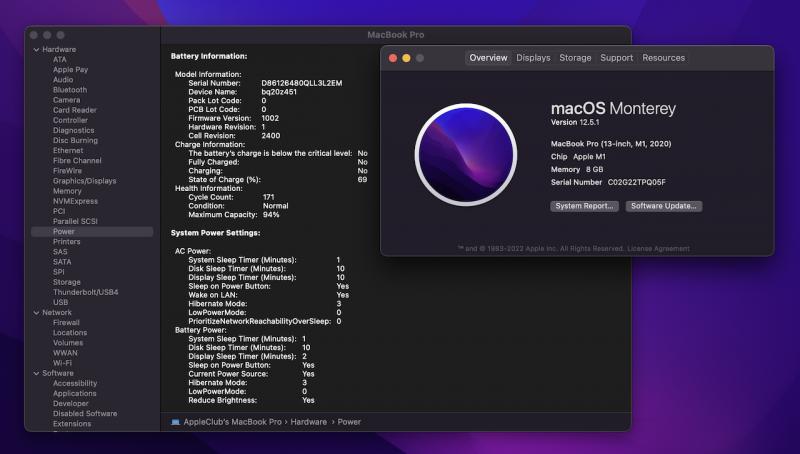Image resolution: width=800 pixels, height=454 pixels.
Task: Click Power in the path bar
Action: click(349, 422)
